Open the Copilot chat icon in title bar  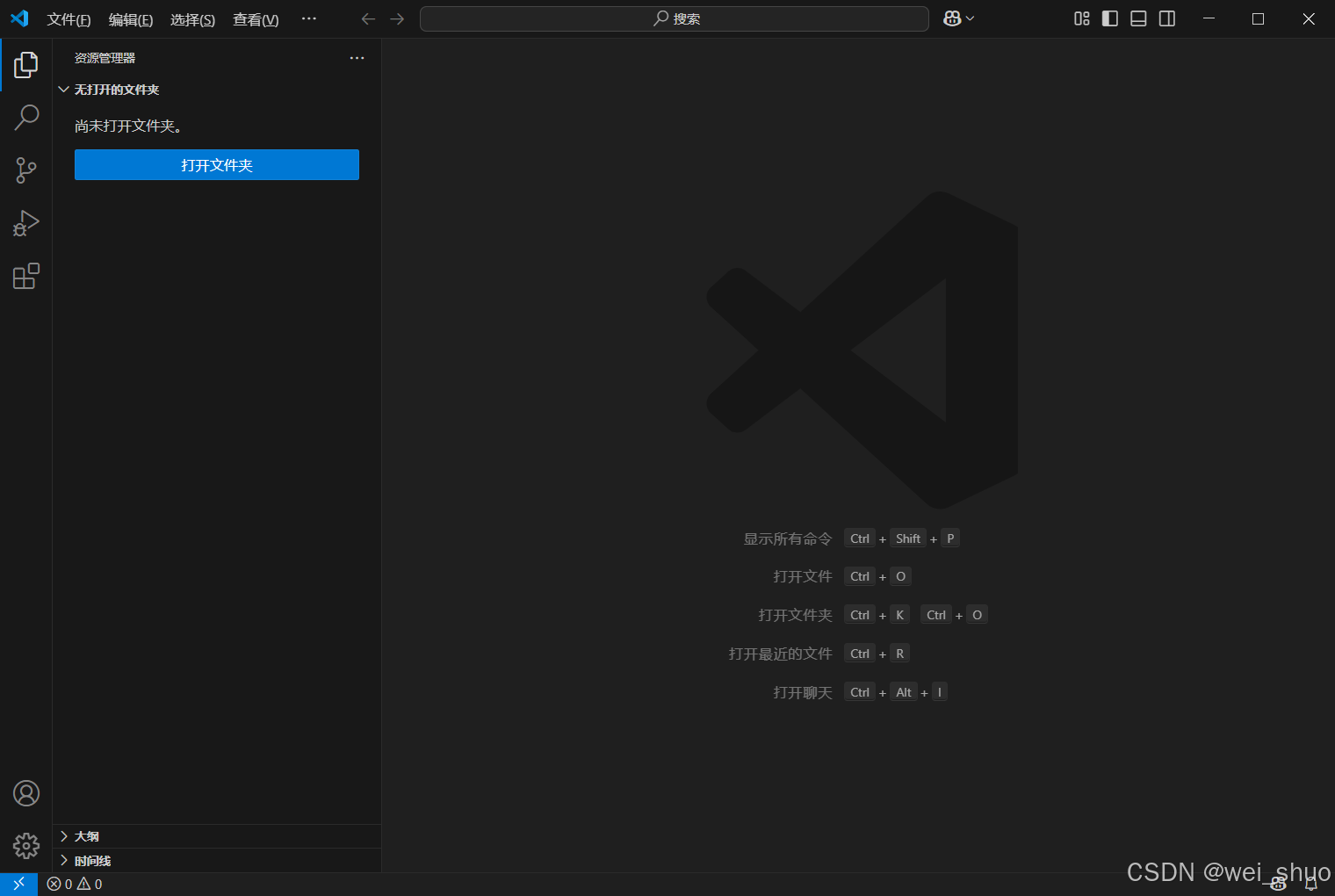tap(952, 18)
